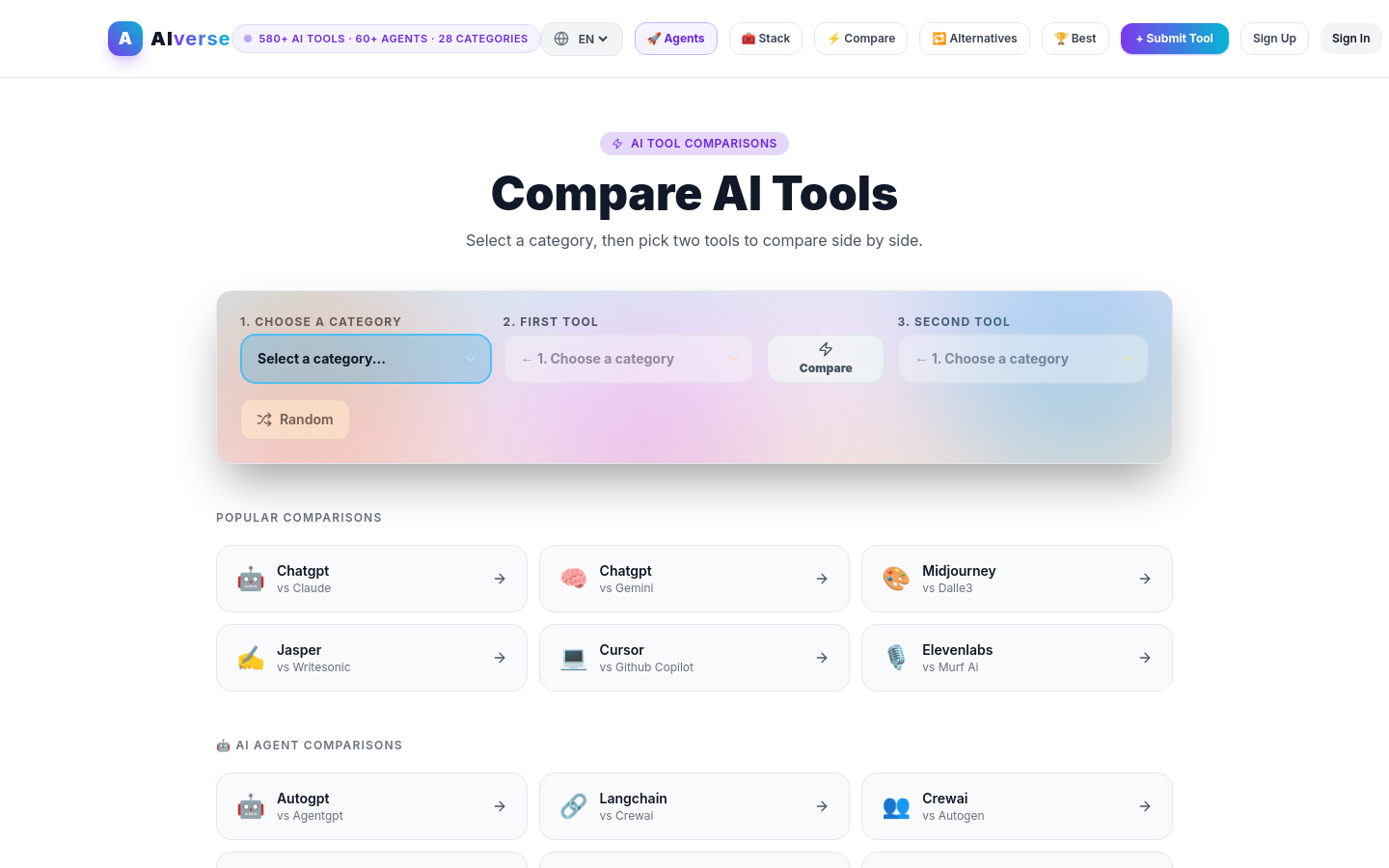The width and height of the screenshot is (1389, 868).
Task: Click the laptop emoji on Cursor vs Github Copilot
Action: click(574, 658)
